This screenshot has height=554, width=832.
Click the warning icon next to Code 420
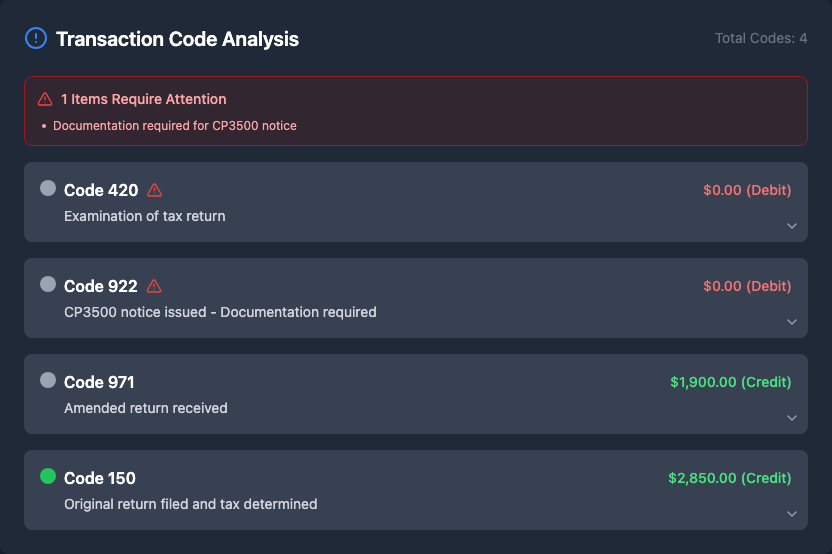tap(154, 190)
